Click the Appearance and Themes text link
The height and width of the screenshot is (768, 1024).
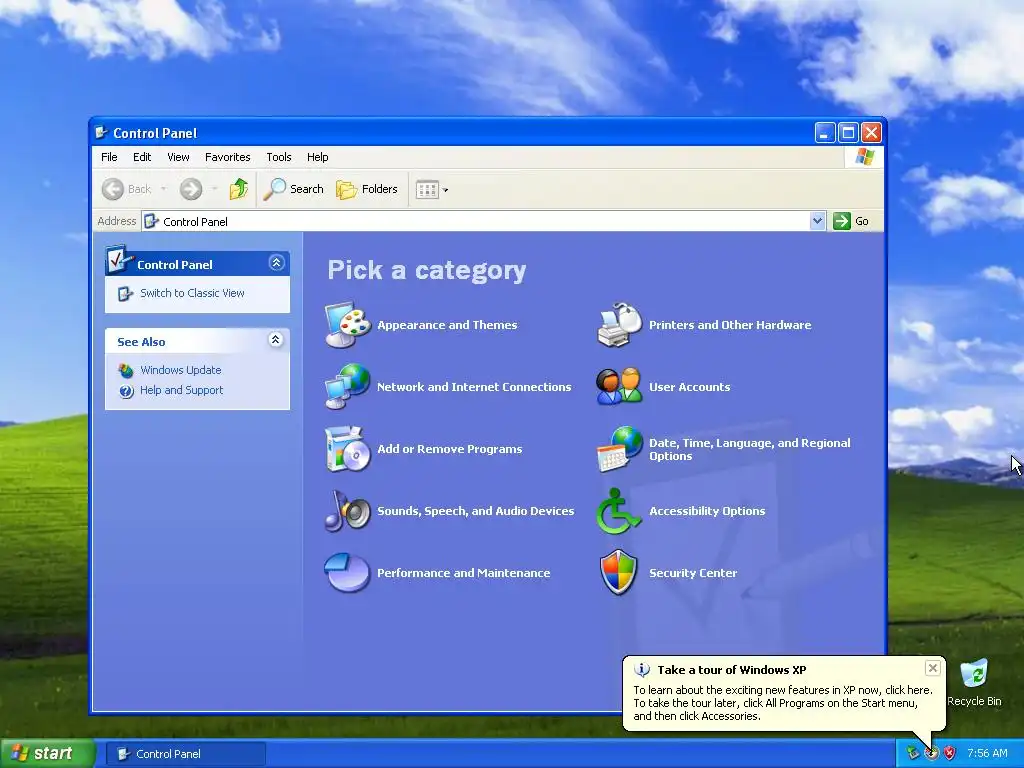click(x=447, y=325)
